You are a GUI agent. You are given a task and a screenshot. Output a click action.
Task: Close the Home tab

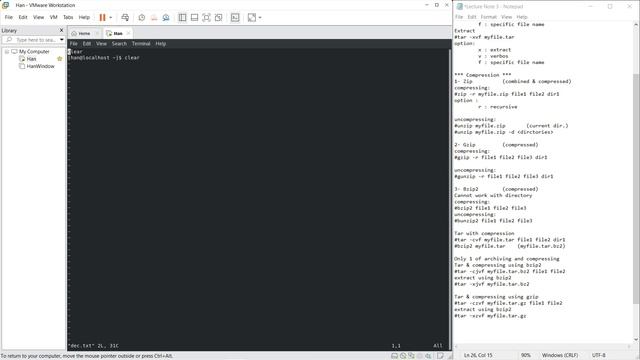[97, 33]
